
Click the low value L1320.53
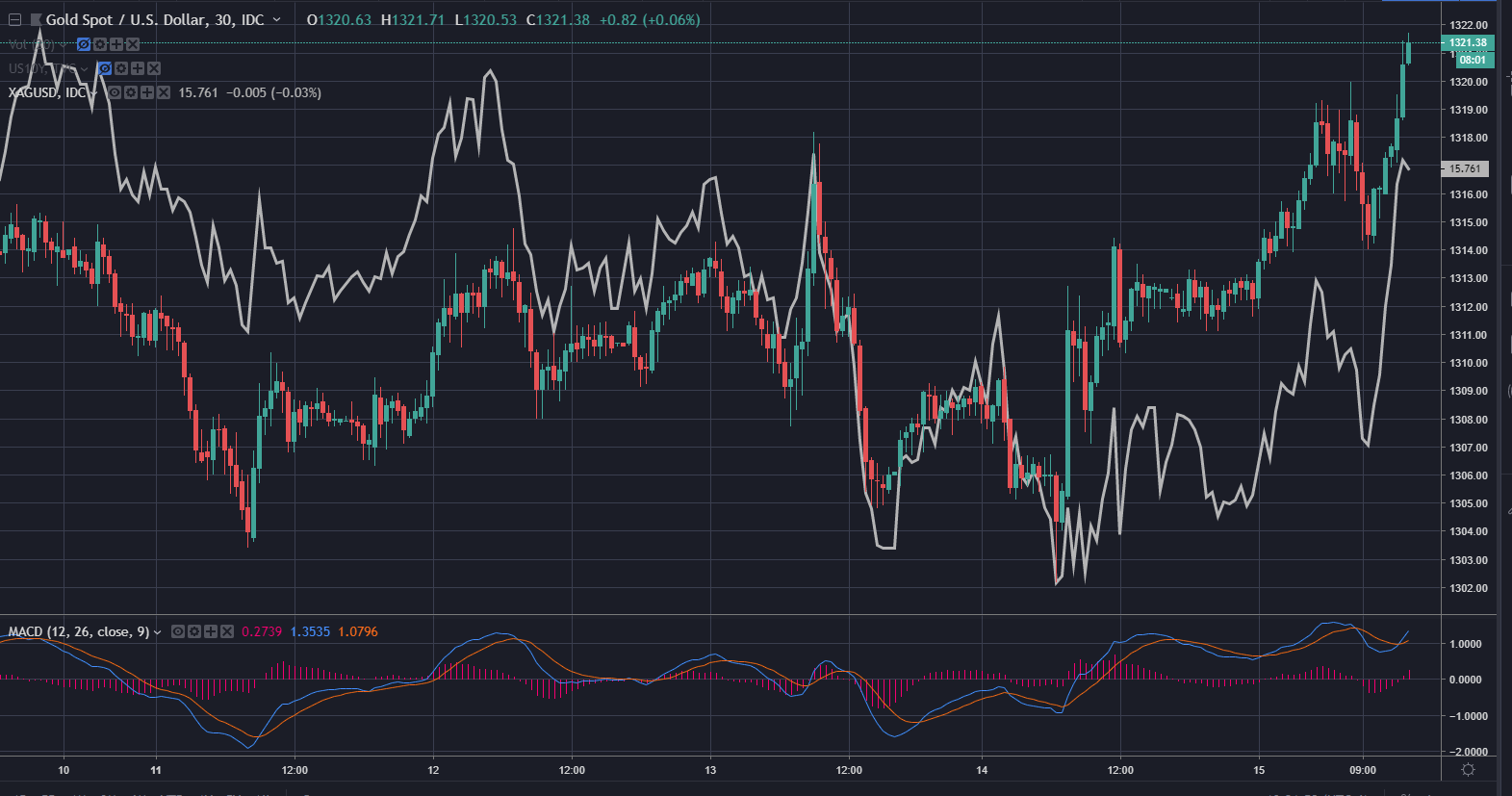485,19
